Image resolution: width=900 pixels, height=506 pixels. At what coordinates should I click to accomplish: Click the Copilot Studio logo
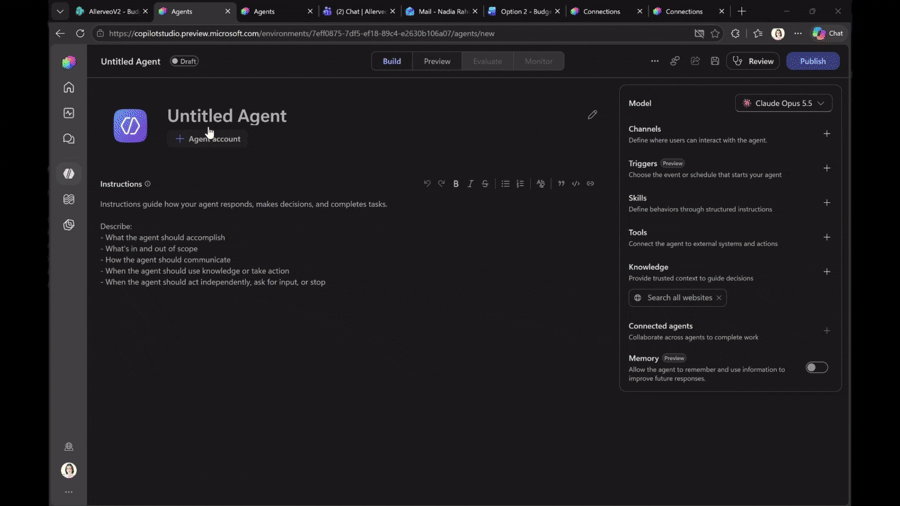click(69, 61)
